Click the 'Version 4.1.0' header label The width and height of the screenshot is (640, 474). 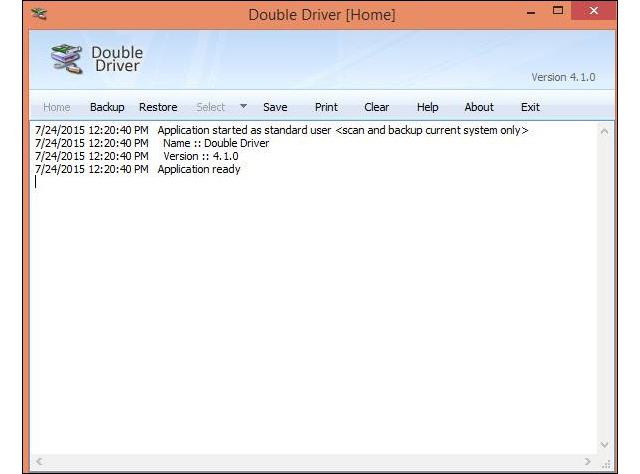point(563,77)
